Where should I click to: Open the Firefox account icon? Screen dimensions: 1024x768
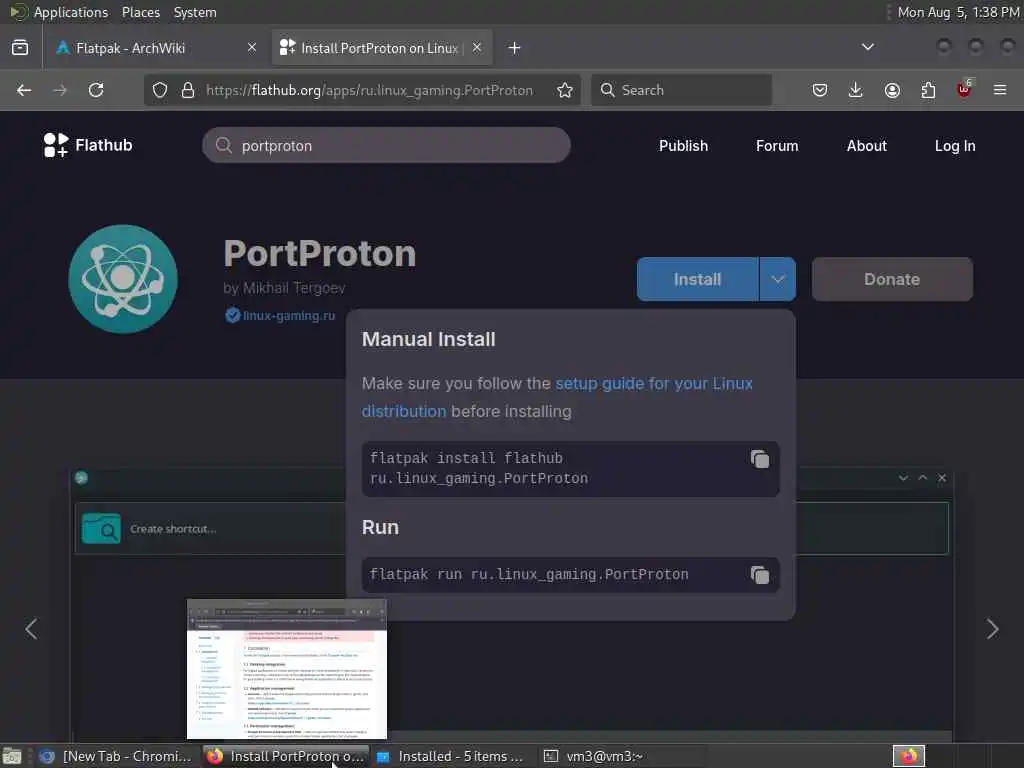892,90
